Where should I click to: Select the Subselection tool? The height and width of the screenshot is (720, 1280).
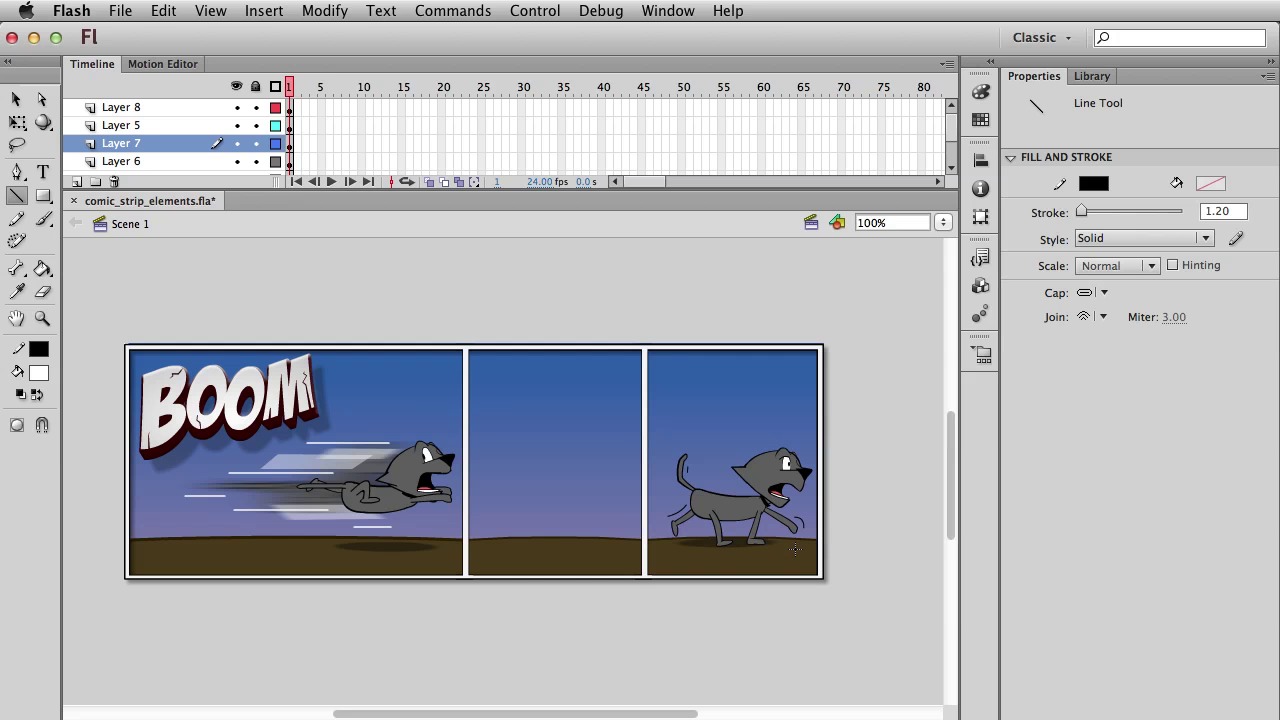[x=42, y=99]
